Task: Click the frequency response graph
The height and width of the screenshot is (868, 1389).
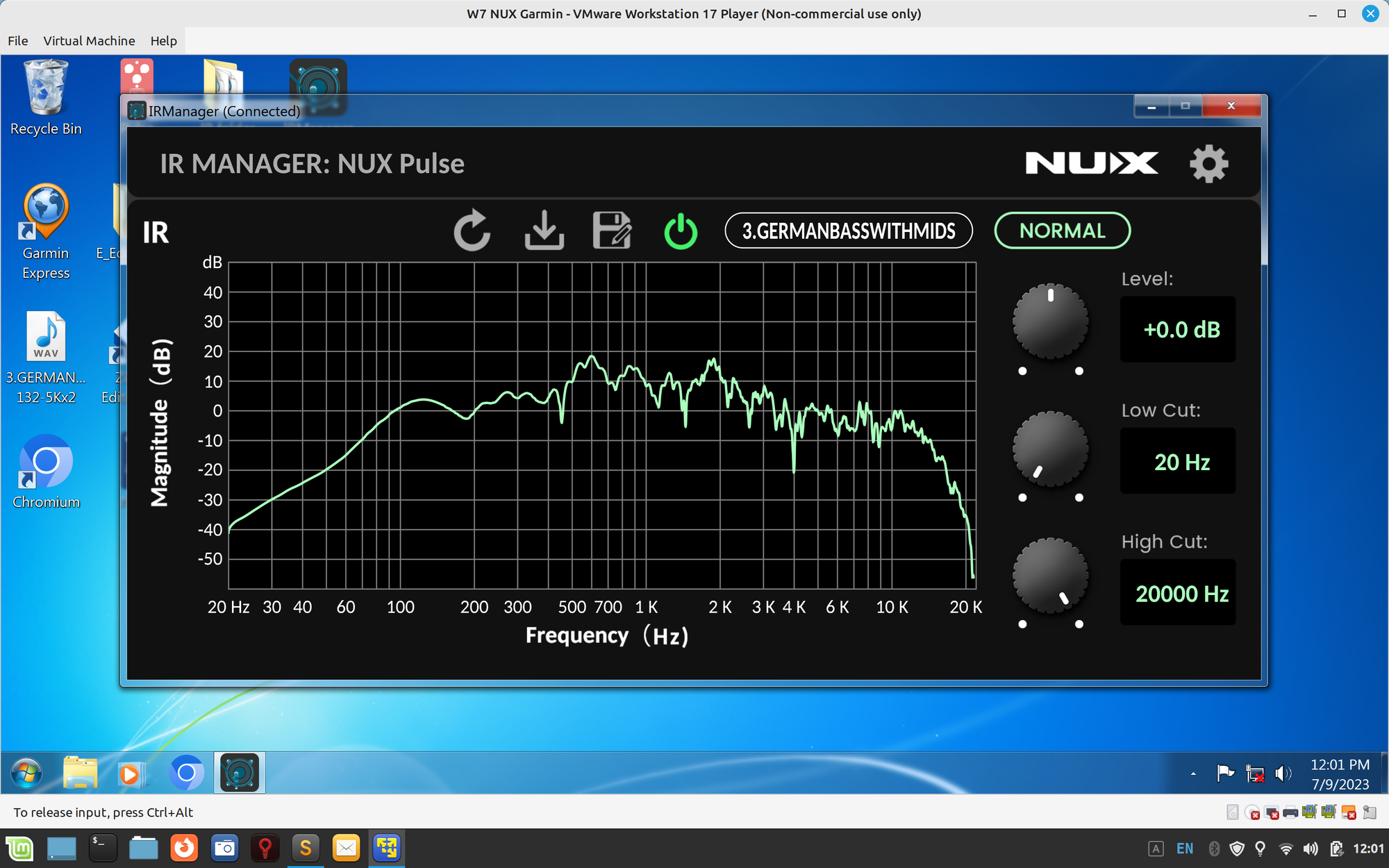Action: tap(602, 425)
